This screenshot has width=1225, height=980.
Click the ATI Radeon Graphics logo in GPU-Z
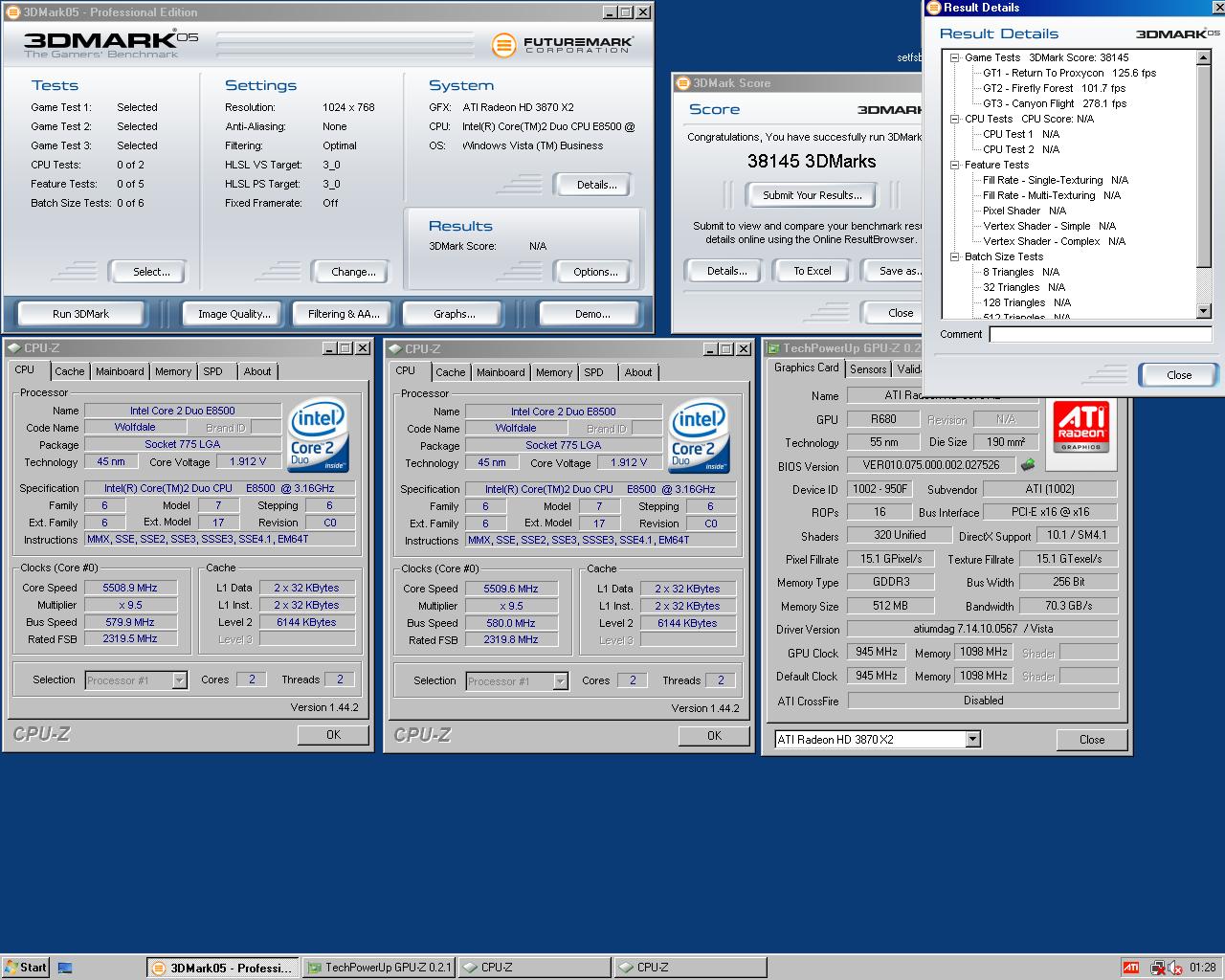(1080, 427)
